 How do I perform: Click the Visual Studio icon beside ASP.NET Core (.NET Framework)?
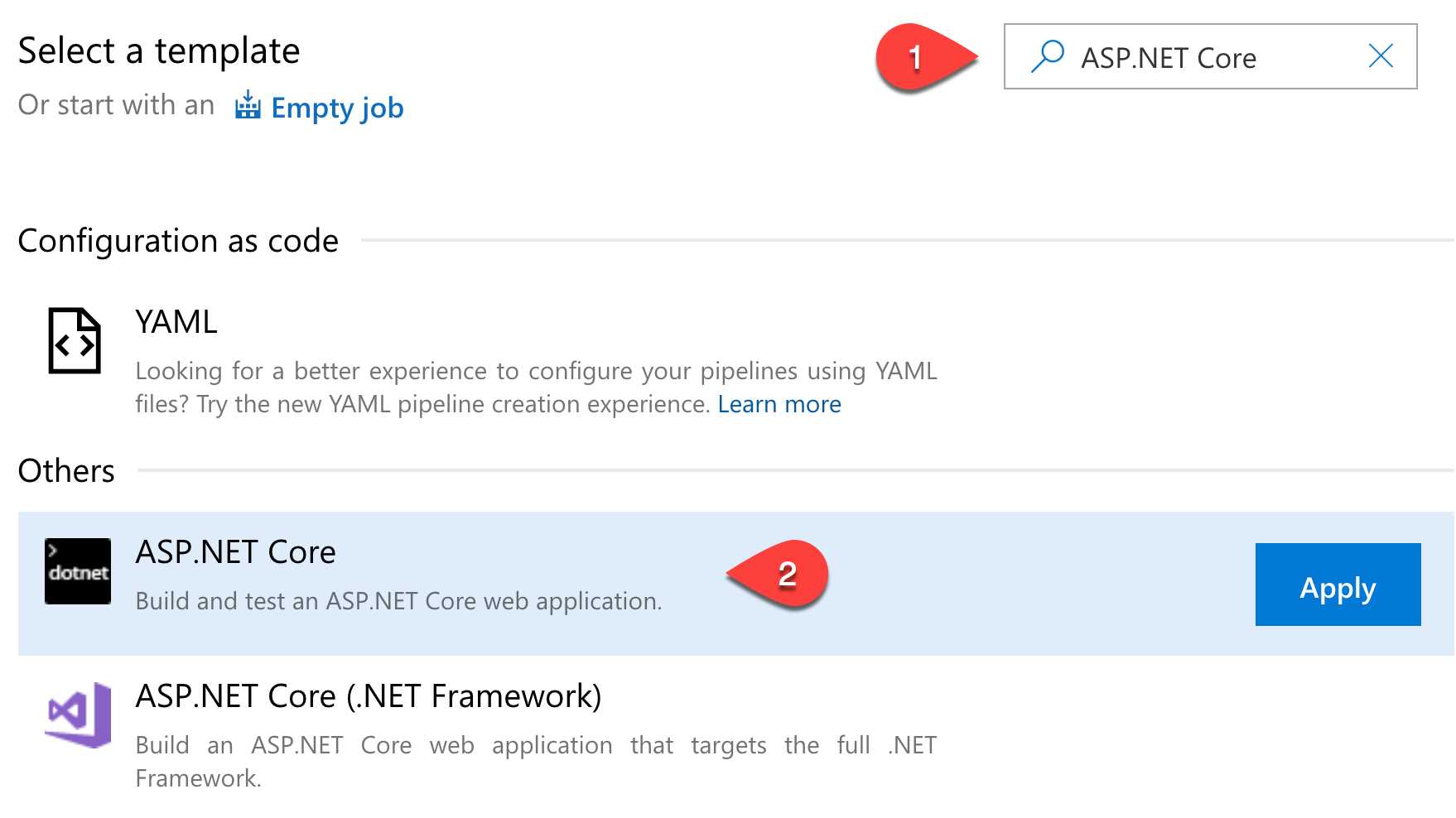77,714
